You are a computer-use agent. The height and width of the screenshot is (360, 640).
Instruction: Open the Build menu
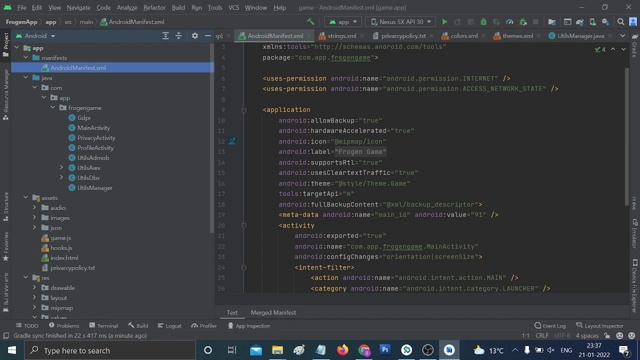click(178, 8)
